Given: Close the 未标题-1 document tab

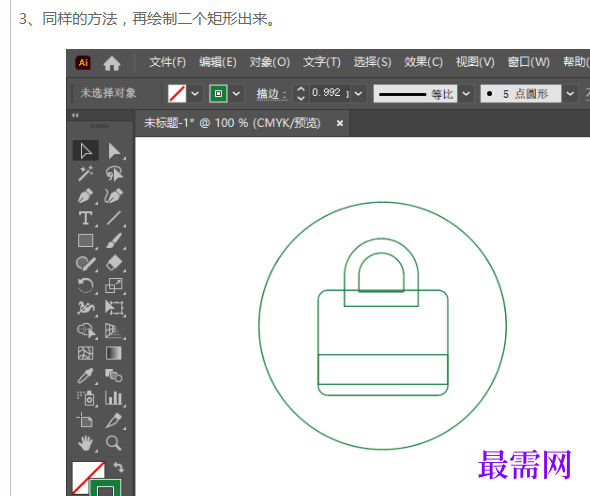Looking at the screenshot, I should (x=340, y=123).
